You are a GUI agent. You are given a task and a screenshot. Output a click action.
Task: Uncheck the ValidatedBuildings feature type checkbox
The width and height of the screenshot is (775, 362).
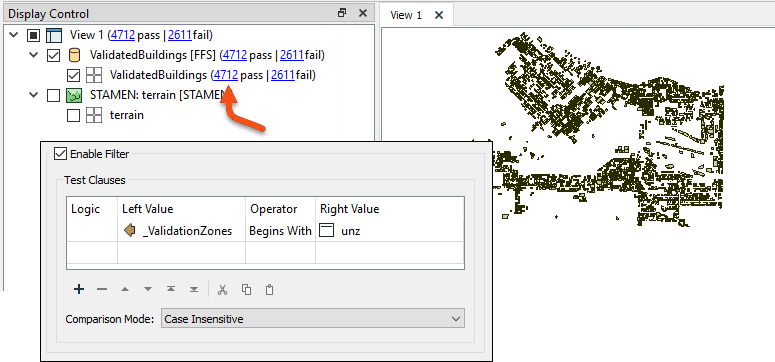coord(73,75)
